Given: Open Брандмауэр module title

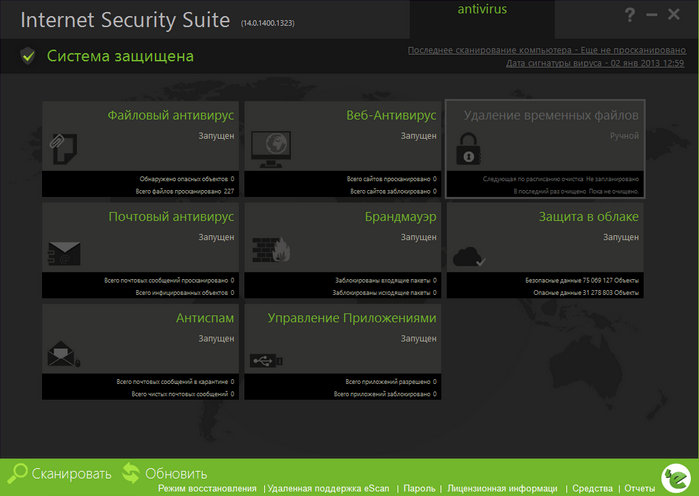Looking at the screenshot, I should [400, 217].
